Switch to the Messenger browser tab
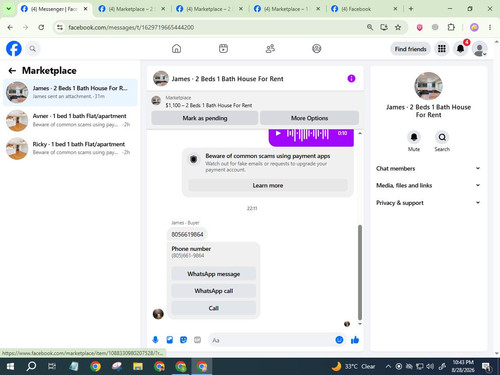The height and width of the screenshot is (375, 500). pyautogui.click(x=54, y=9)
